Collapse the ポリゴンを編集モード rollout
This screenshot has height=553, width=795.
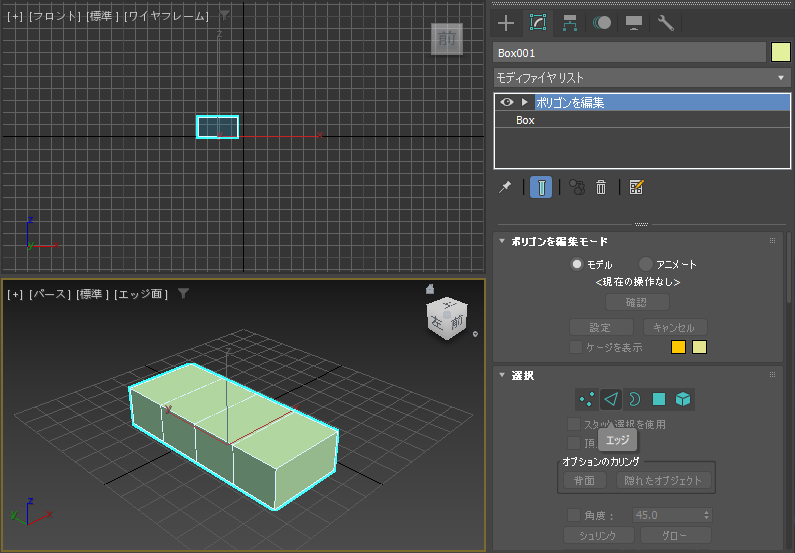click(502, 241)
